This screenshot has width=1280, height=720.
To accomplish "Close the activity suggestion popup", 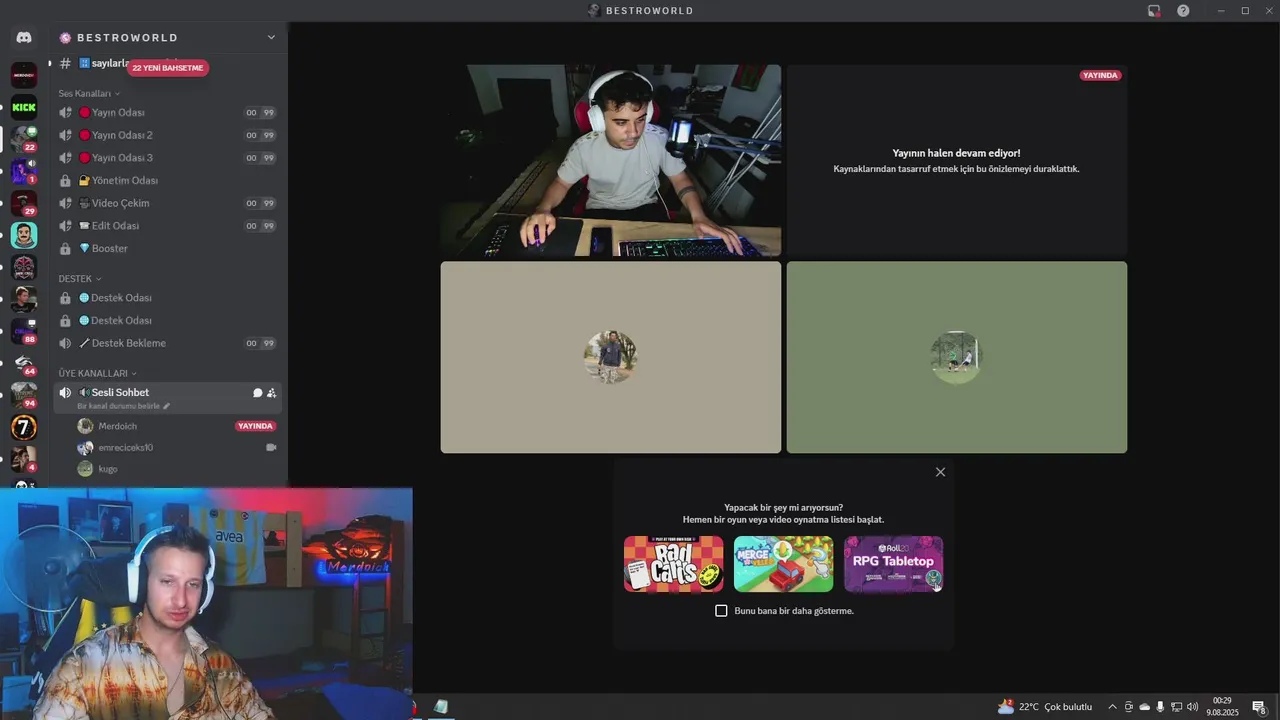I will click(940, 472).
